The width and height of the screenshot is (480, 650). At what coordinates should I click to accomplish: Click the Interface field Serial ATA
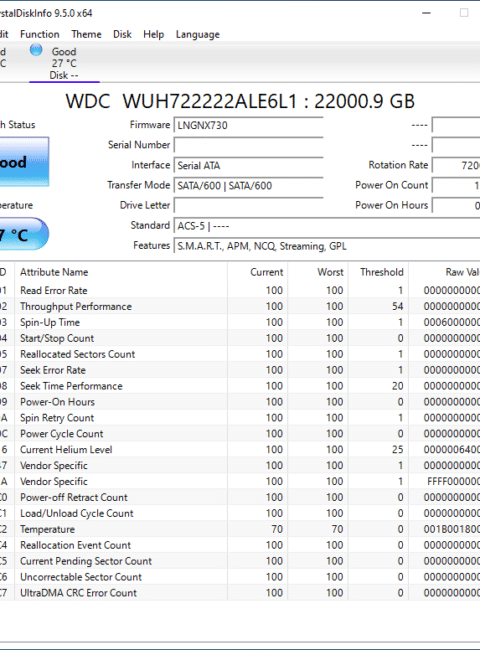click(248, 165)
